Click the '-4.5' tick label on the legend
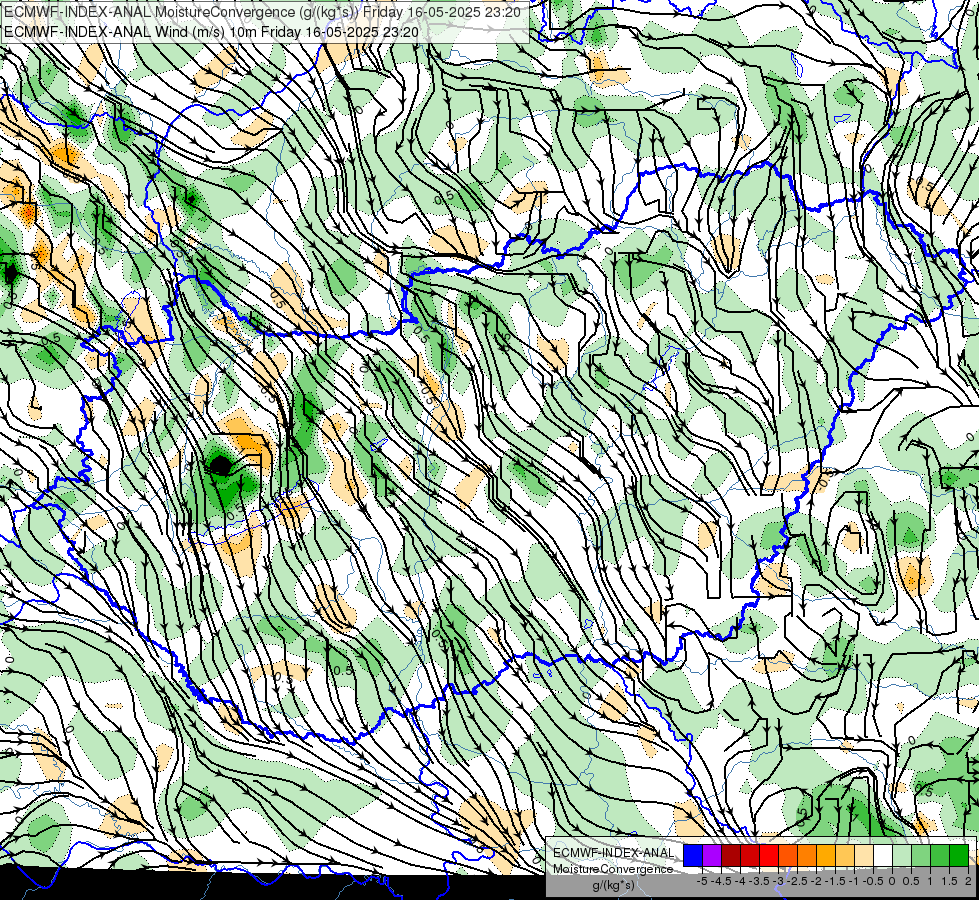Image resolution: width=979 pixels, height=900 pixels. pos(721,881)
